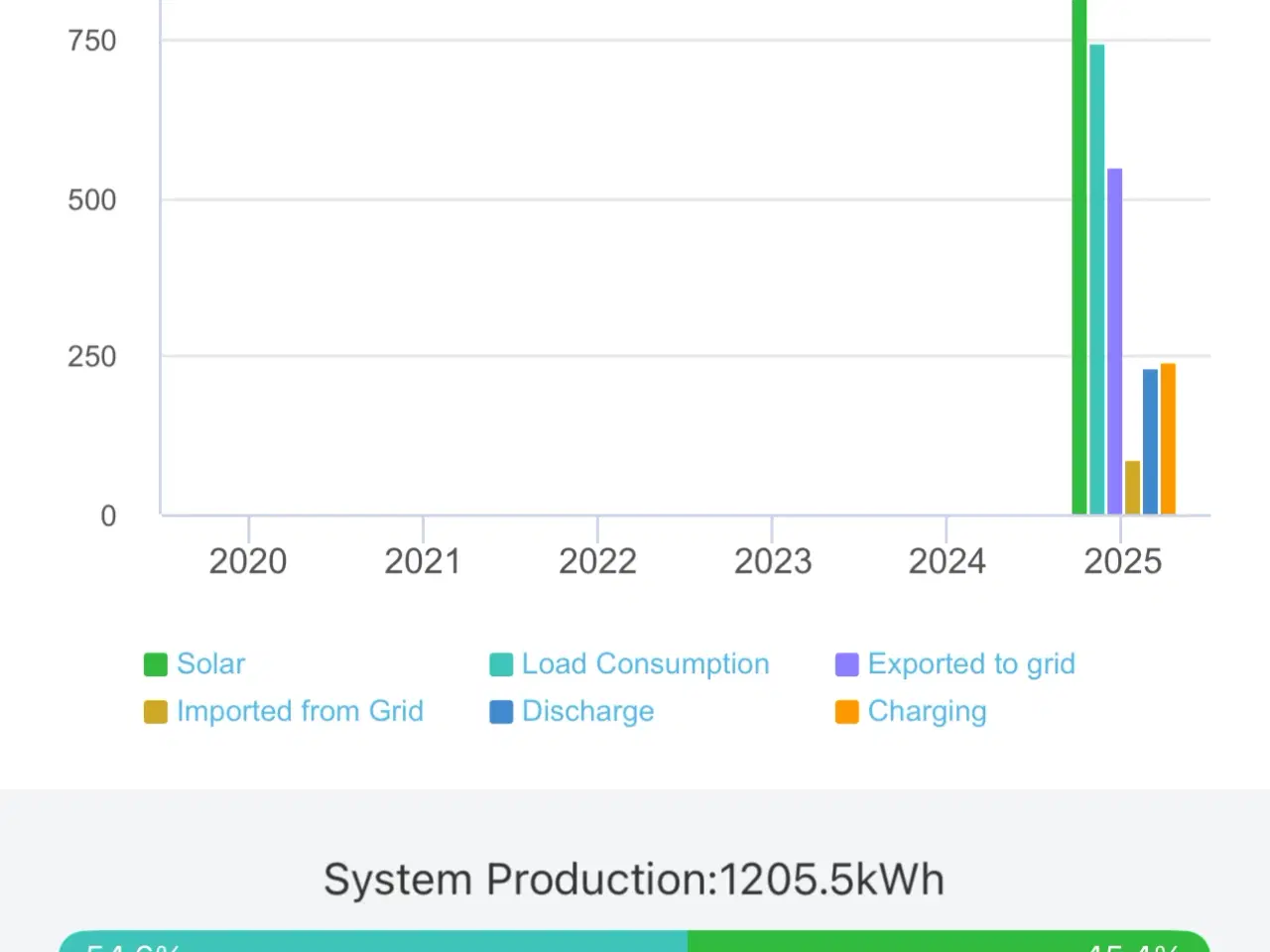This screenshot has height=952, width=1270.
Task: Choose the 2024 x-axis year label
Action: click(947, 561)
